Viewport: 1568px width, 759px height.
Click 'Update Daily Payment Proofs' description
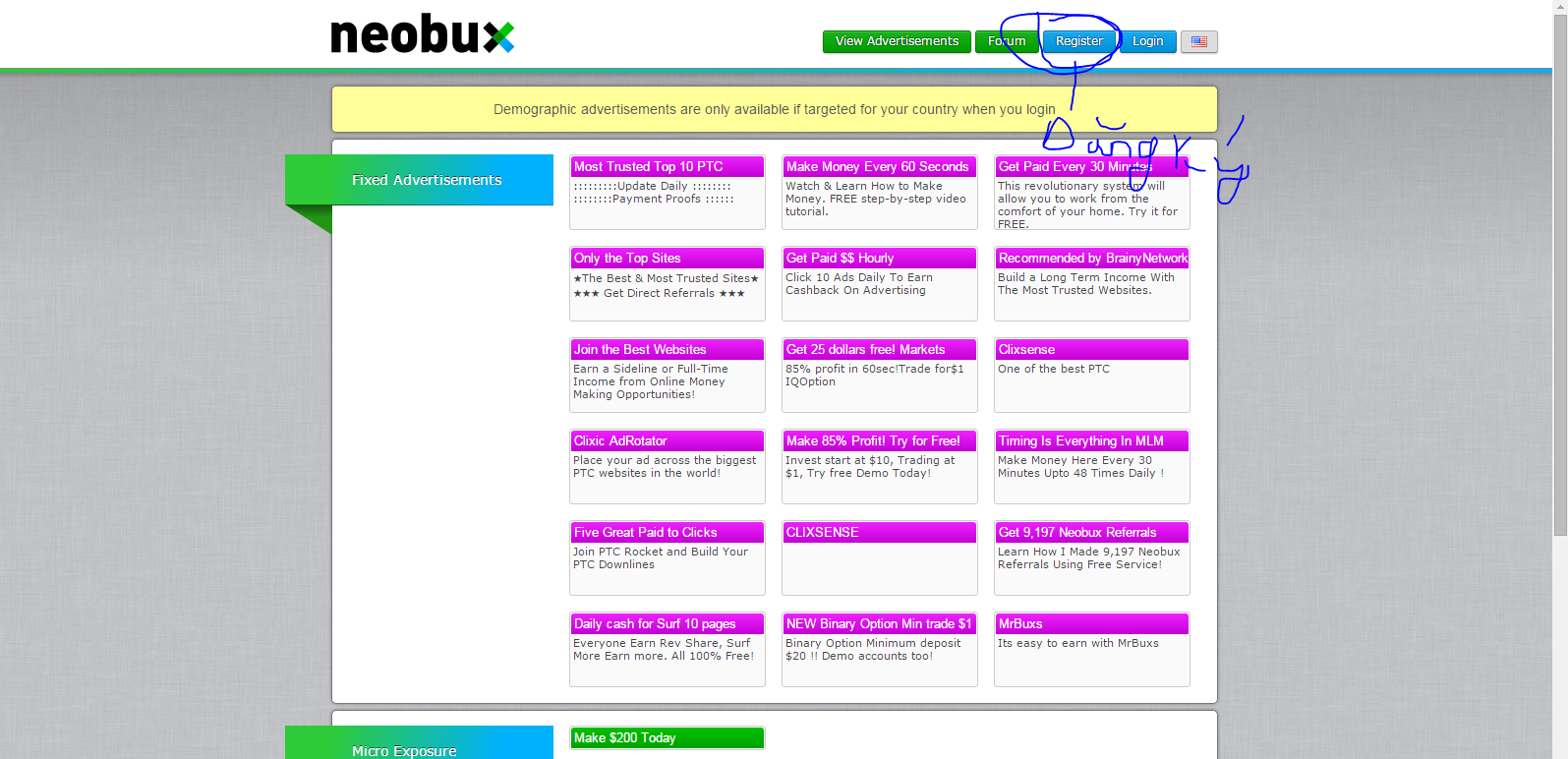[654, 193]
